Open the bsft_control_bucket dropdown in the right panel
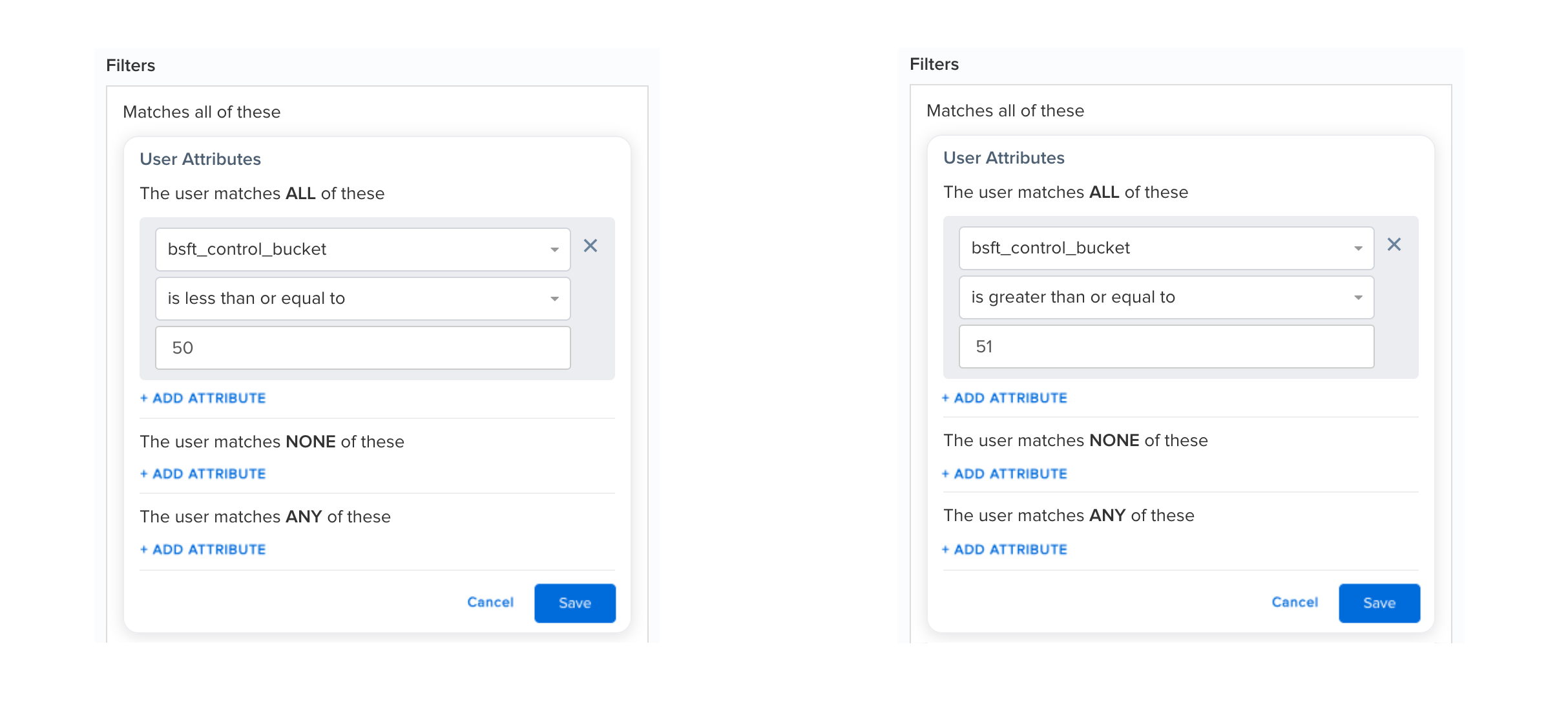The width and height of the screenshot is (1568, 706). [1167, 248]
